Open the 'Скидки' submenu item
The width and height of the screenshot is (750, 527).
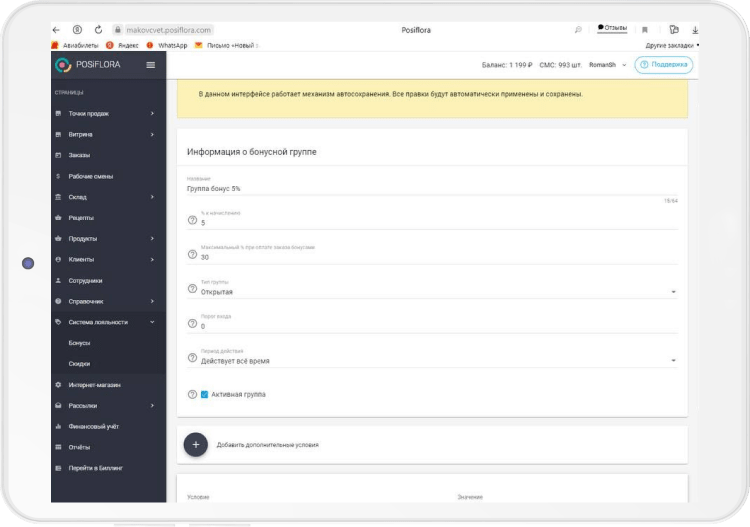pos(79,363)
